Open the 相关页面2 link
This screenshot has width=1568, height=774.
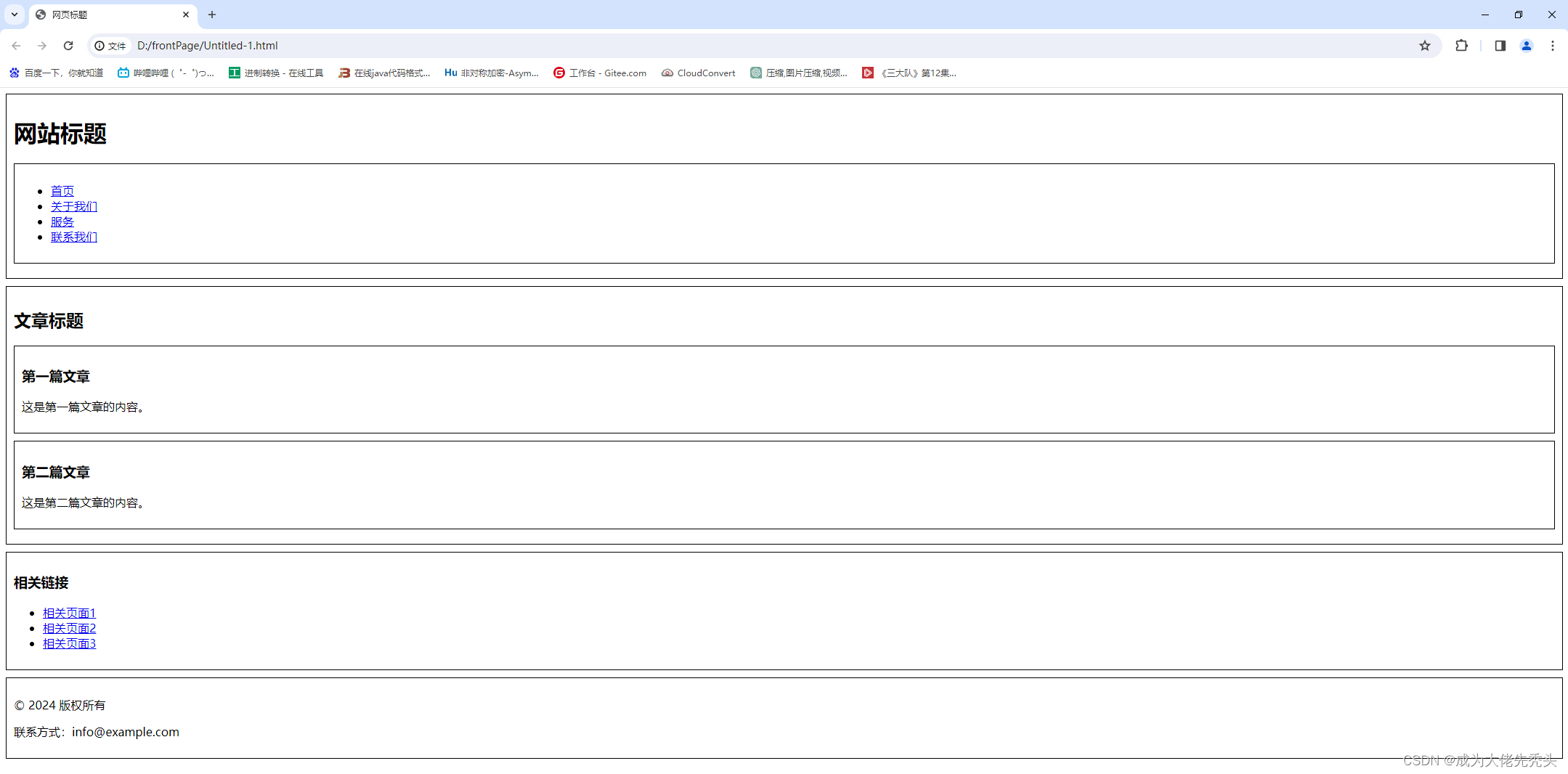[x=69, y=628]
